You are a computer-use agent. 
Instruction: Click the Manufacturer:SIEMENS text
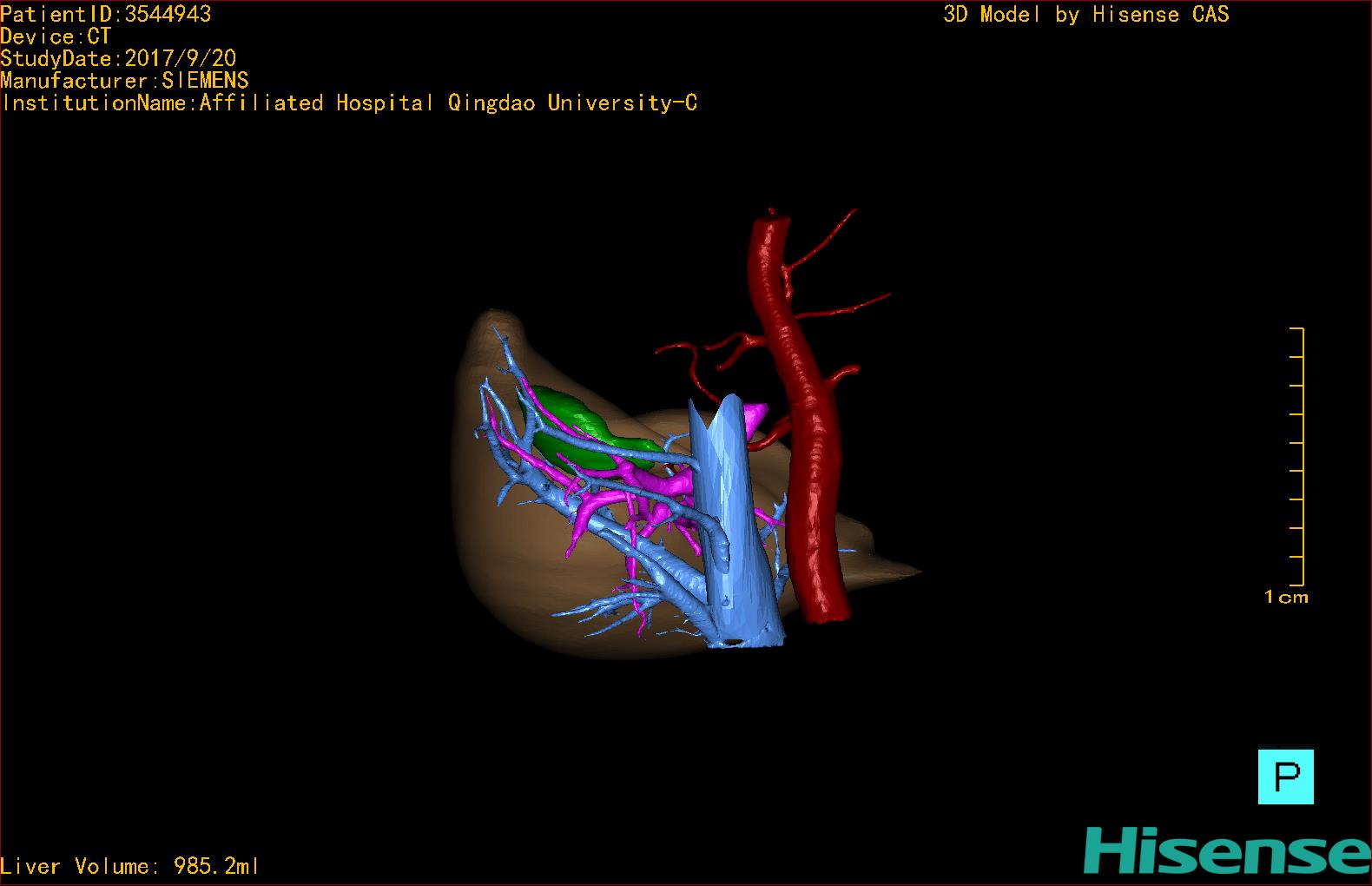[125, 81]
